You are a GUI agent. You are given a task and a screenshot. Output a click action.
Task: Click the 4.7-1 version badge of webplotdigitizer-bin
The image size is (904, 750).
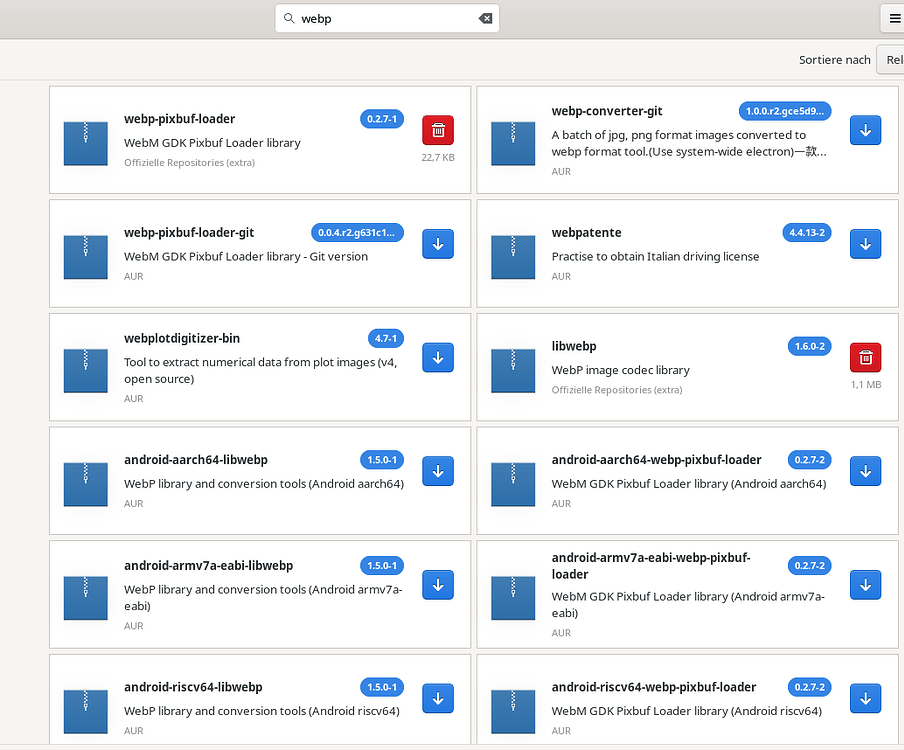pos(385,338)
